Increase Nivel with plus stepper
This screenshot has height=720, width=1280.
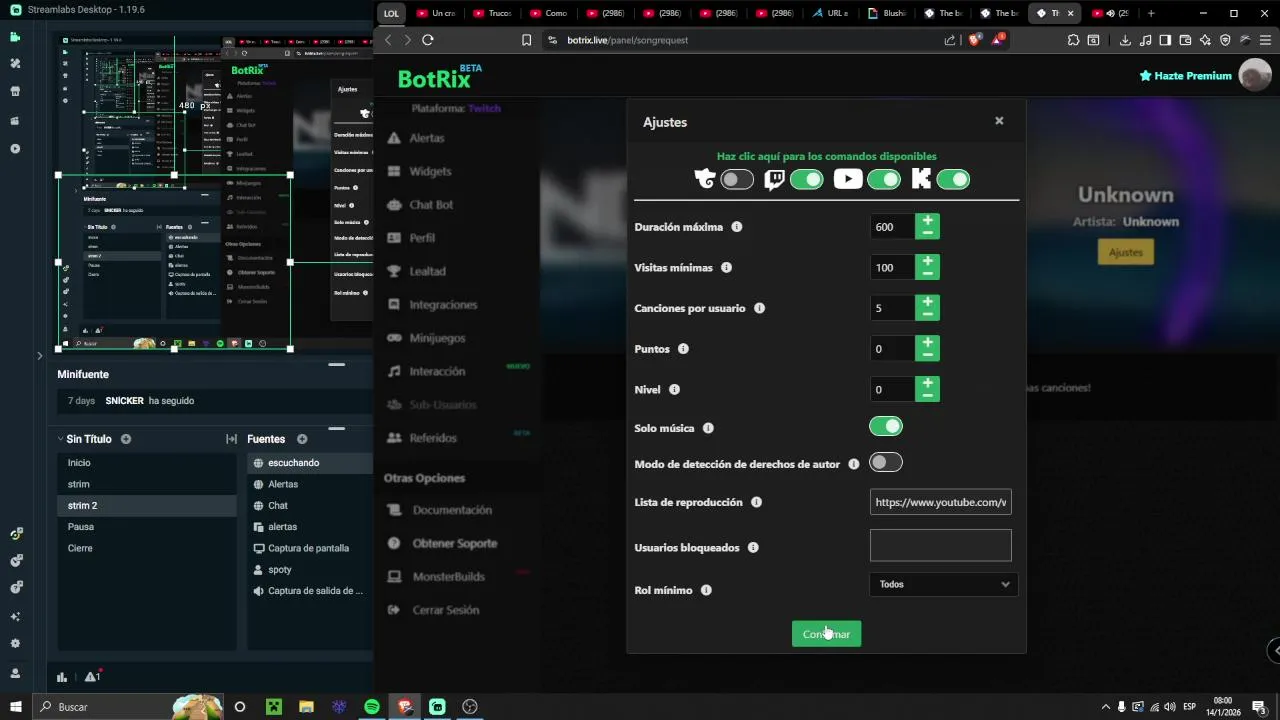(928, 383)
